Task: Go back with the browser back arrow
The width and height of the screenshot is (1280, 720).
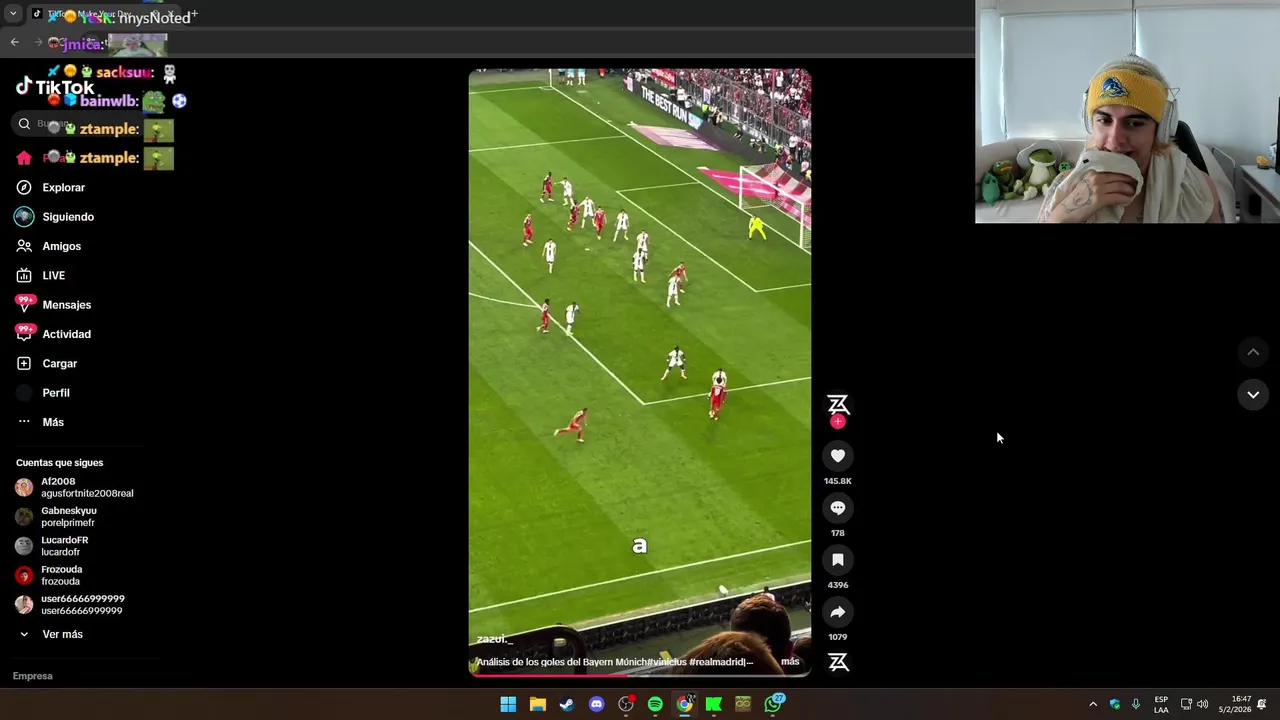Action: click(x=14, y=42)
